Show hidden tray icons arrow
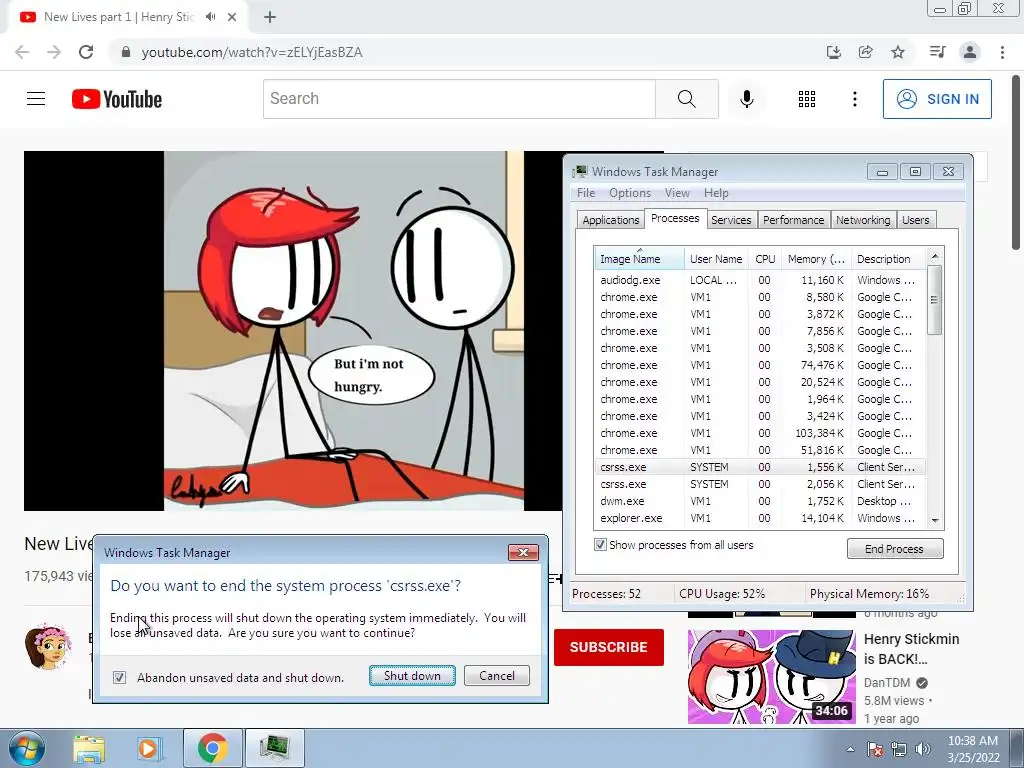This screenshot has height=768, width=1024. (x=850, y=749)
